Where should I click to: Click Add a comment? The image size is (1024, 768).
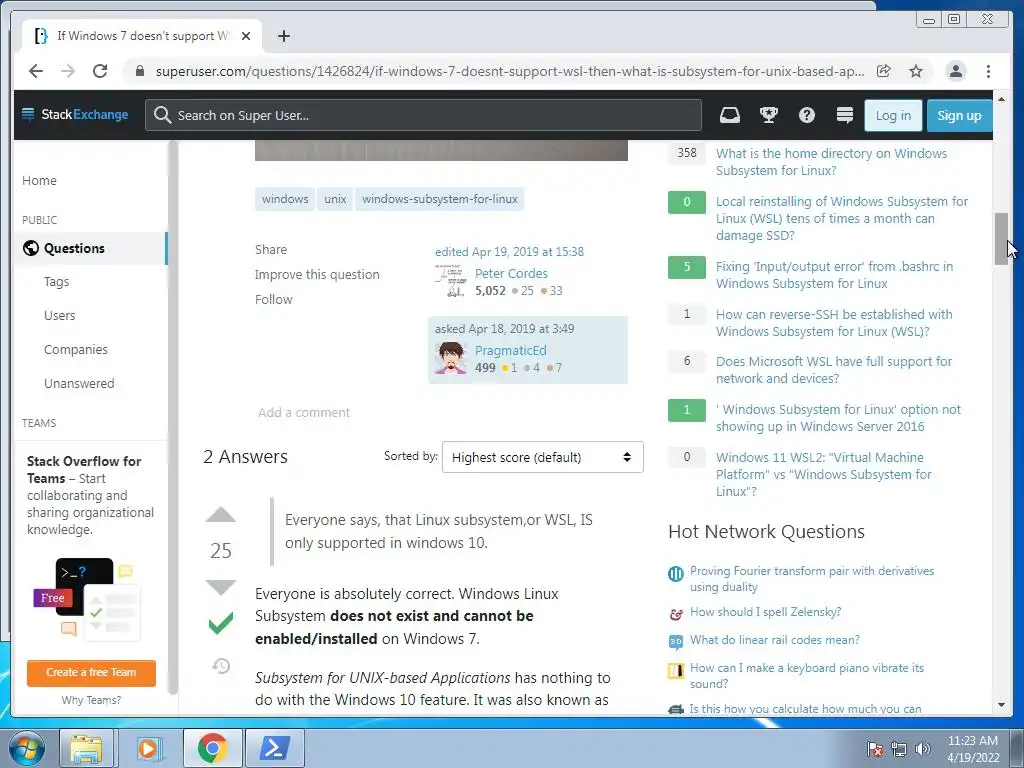click(x=304, y=413)
